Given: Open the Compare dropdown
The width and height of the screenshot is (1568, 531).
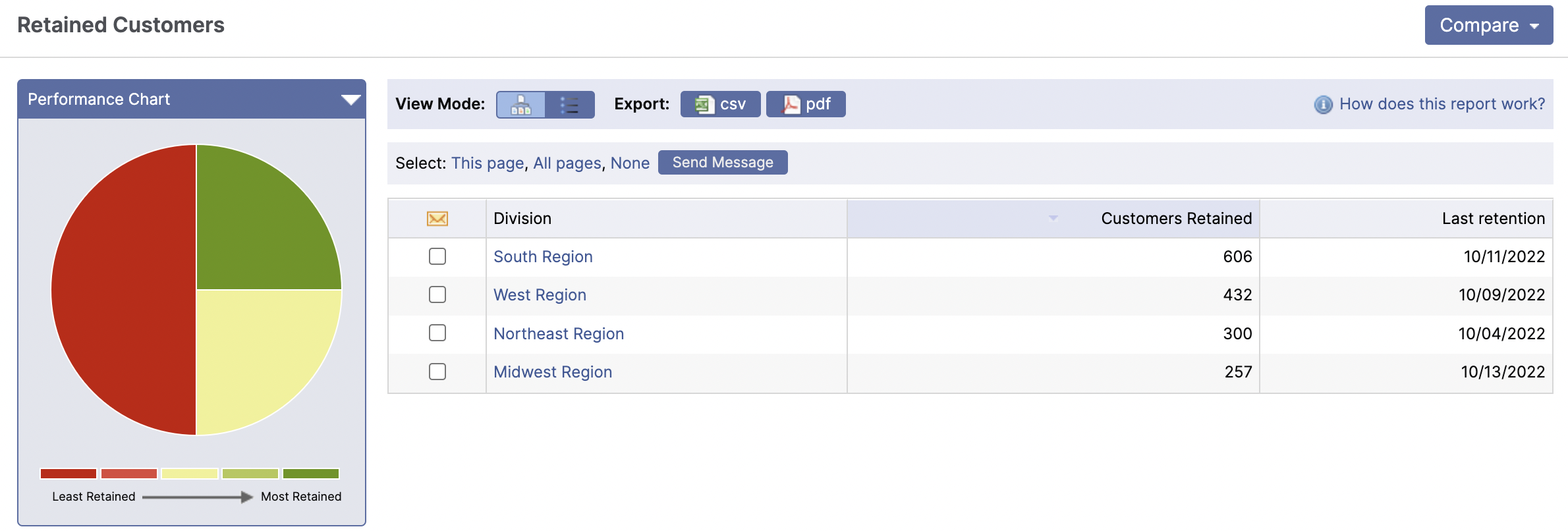Looking at the screenshot, I should 1489,25.
